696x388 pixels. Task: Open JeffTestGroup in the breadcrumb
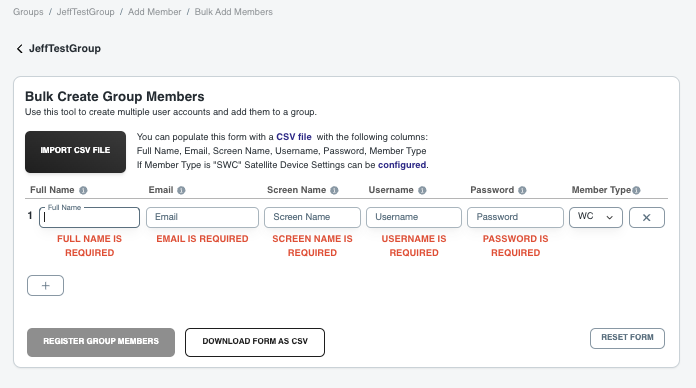pos(85,12)
